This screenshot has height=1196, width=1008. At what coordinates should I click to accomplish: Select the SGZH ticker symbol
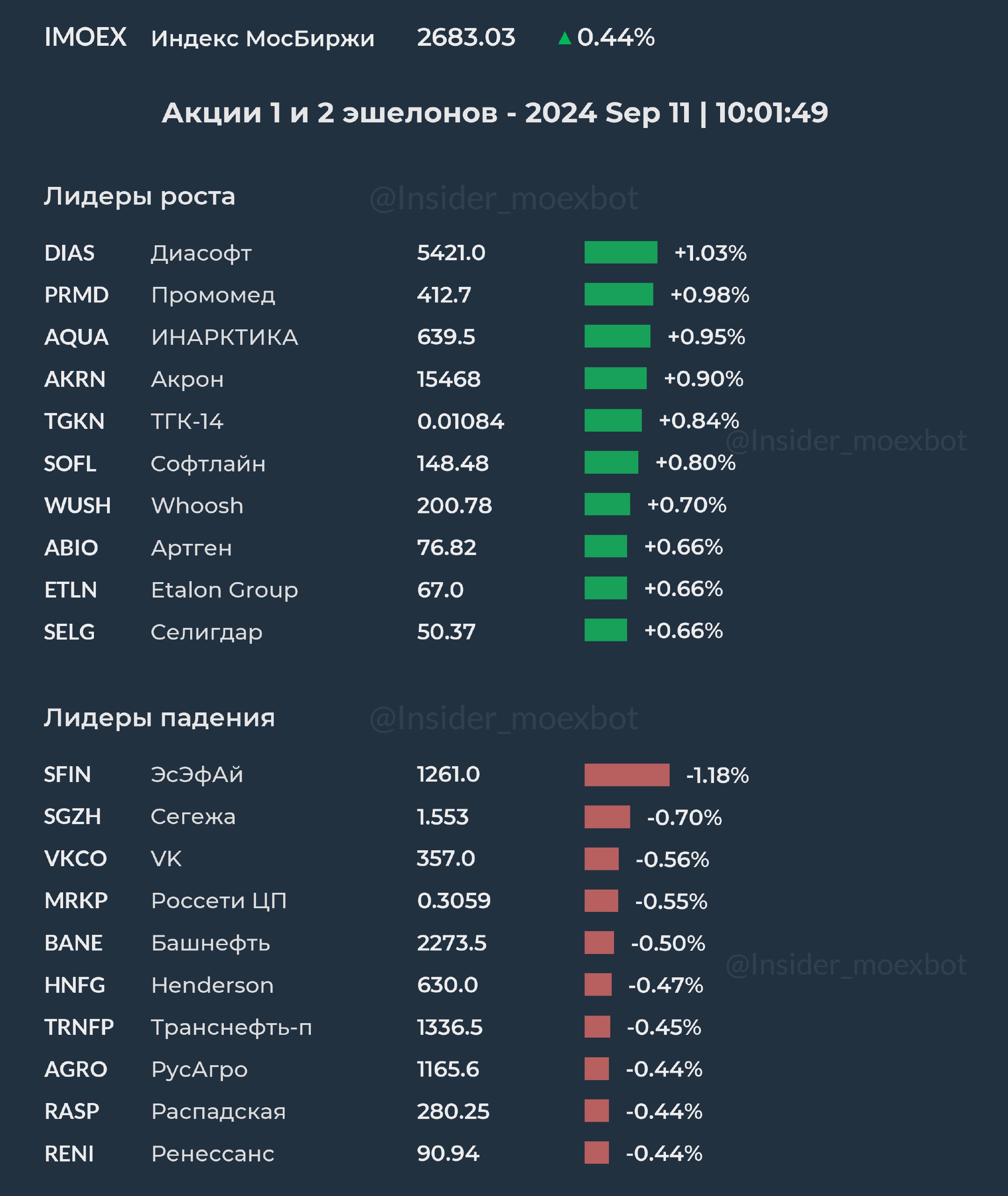click(72, 817)
